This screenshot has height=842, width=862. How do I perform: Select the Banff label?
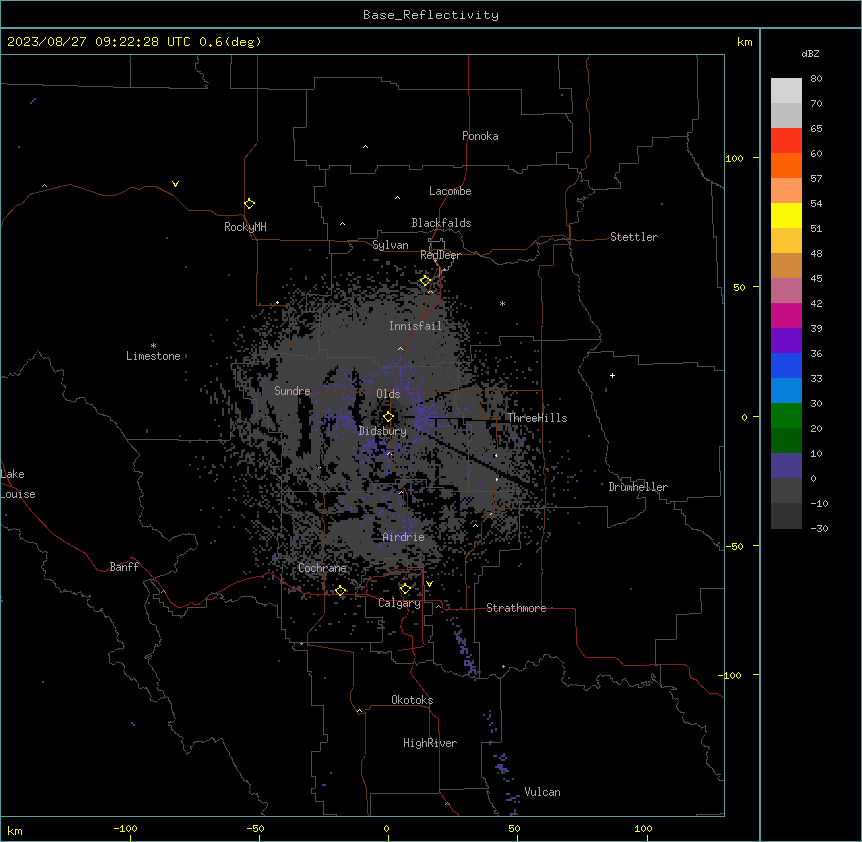coord(124,567)
